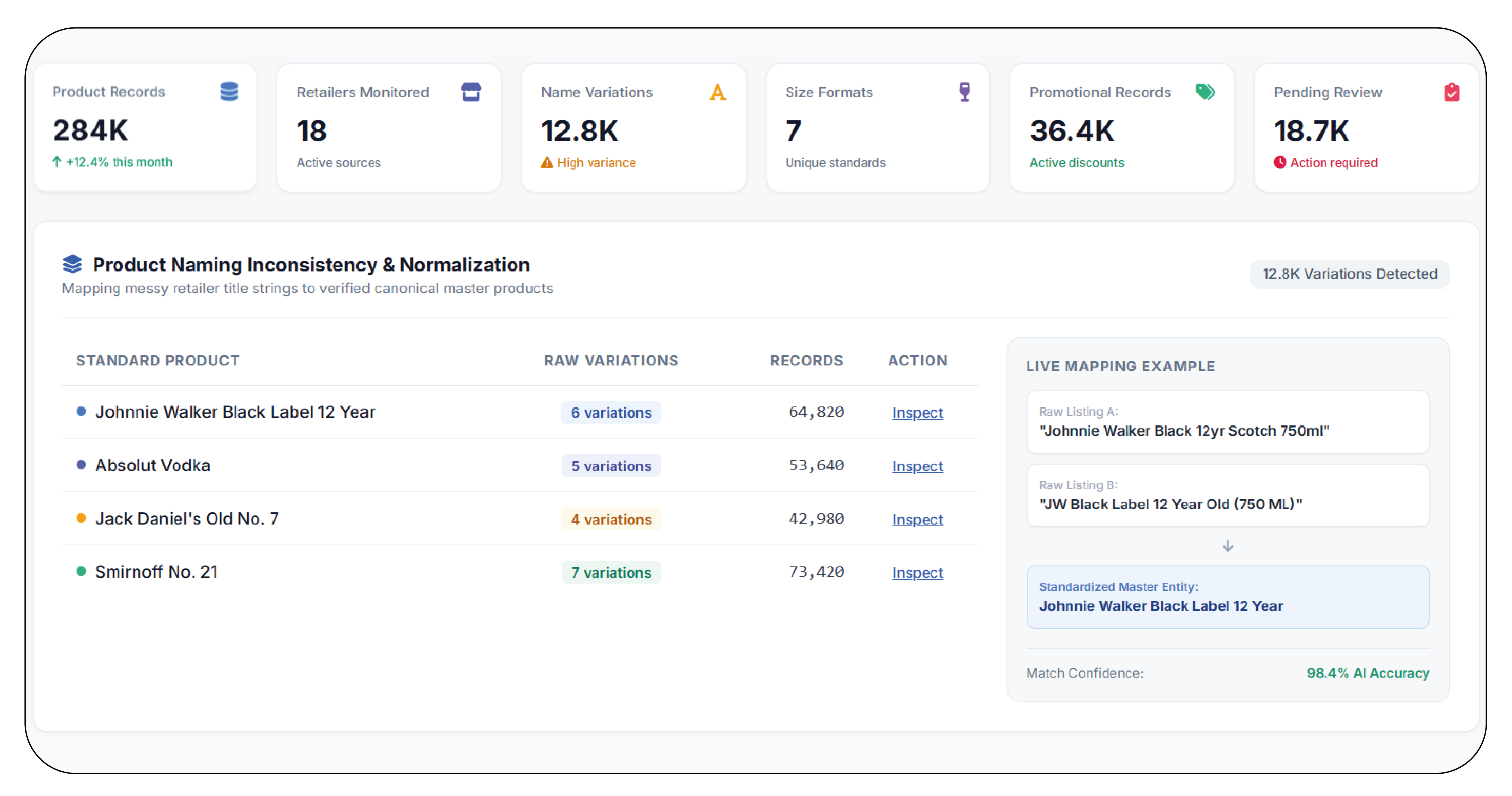Click the Jack Daniel's Old No. 7 name
The image size is (1512, 796).
click(x=187, y=519)
